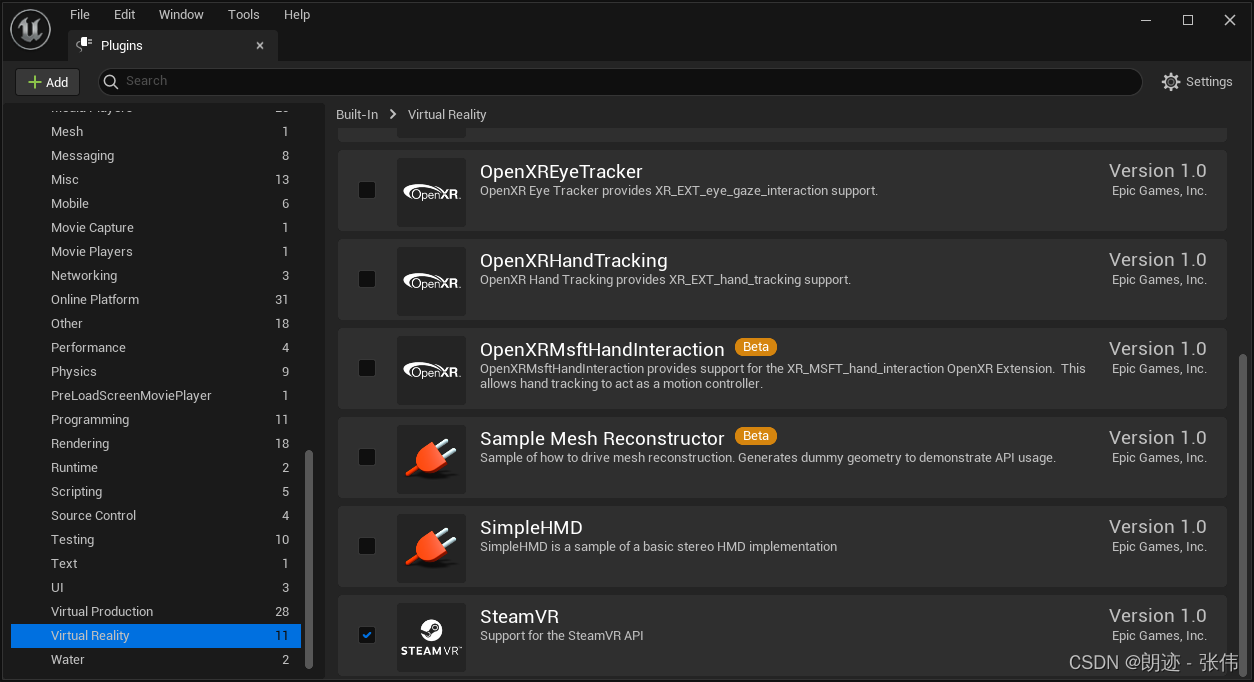Select the UI category

156,588
